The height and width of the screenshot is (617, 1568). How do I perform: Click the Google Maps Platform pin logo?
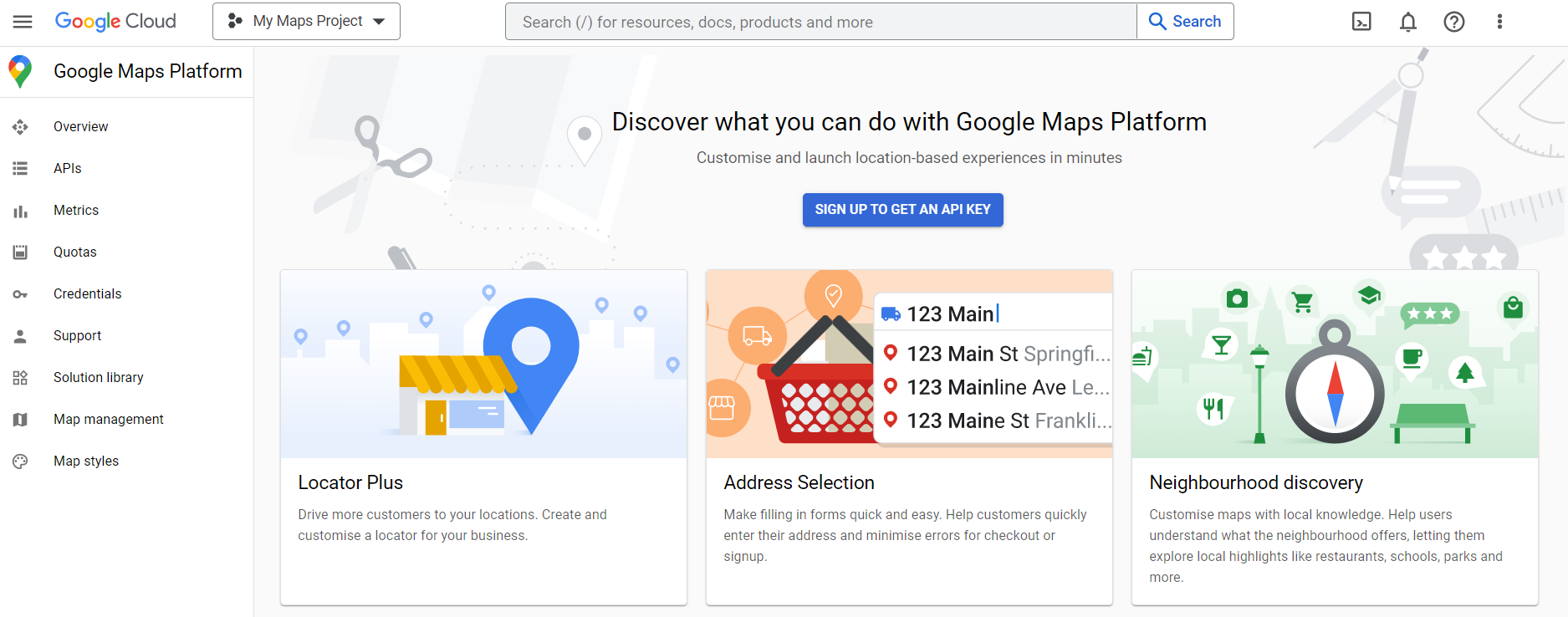click(x=20, y=72)
